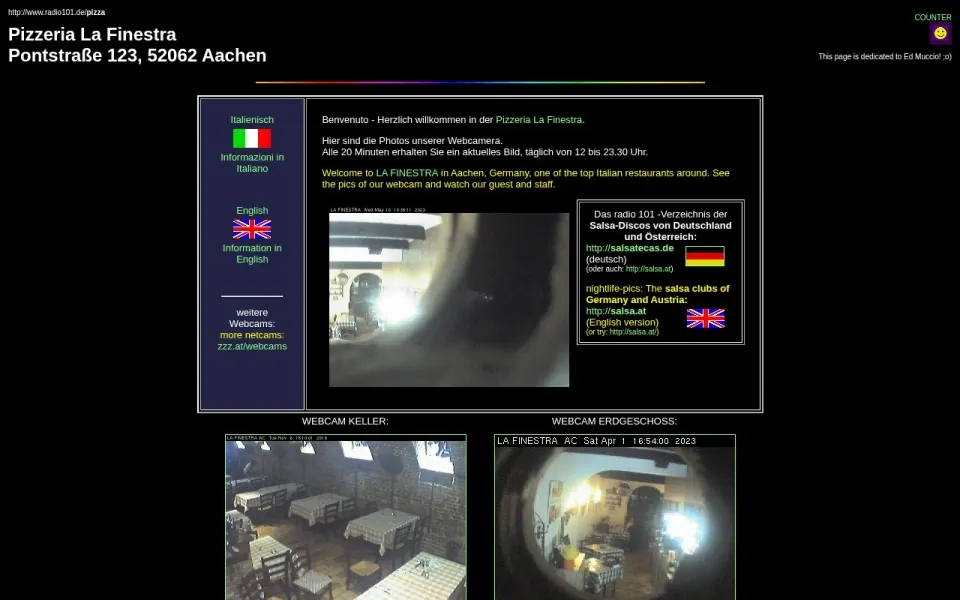Open the 'Information in English' link
Viewport: 960px width, 600px height.
[x=252, y=253]
